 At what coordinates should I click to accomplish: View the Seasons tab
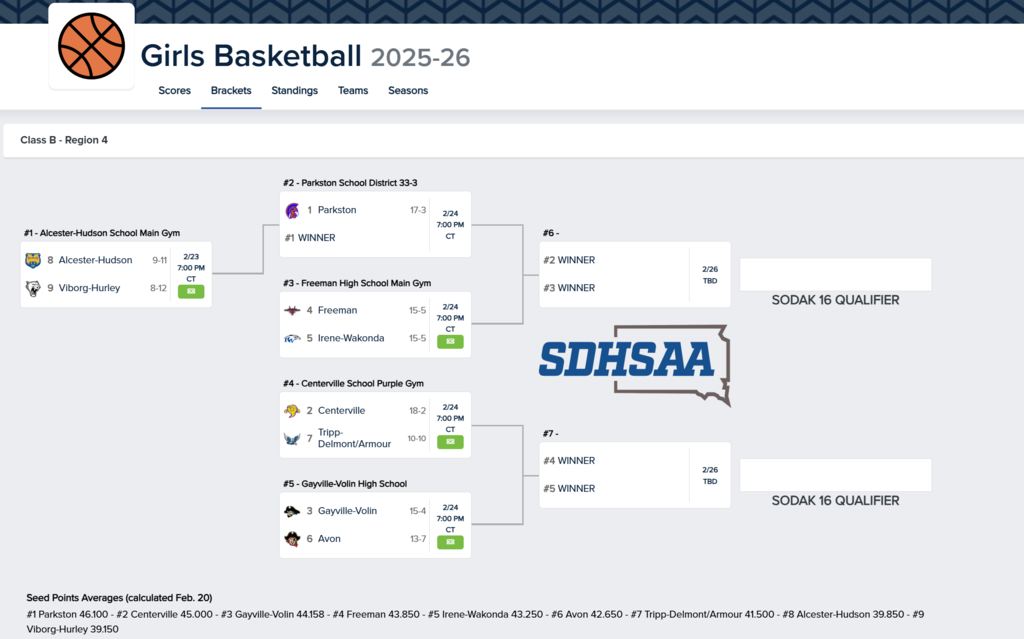click(407, 90)
